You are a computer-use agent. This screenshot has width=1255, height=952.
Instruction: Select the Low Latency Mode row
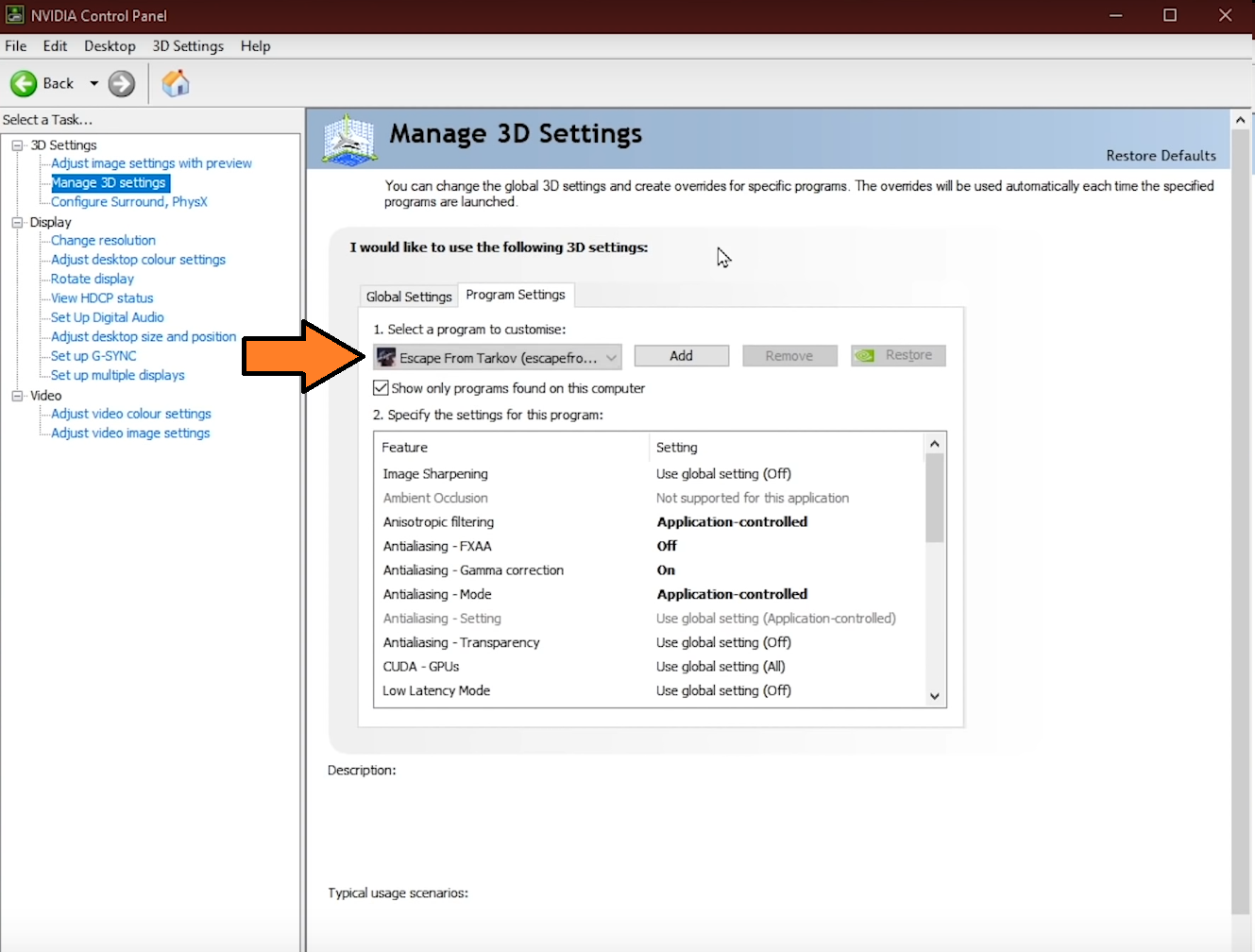coord(650,690)
